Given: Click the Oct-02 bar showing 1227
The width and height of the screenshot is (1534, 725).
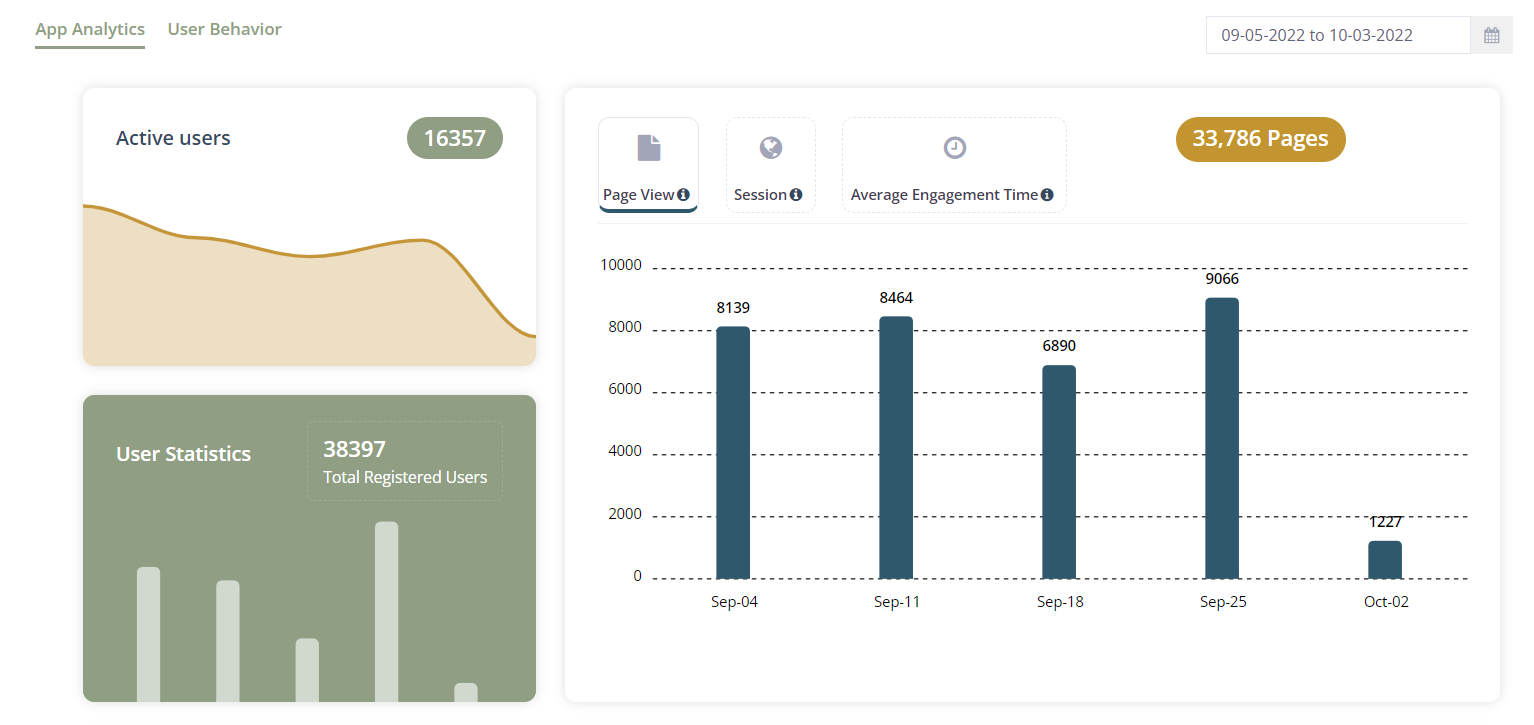Looking at the screenshot, I should [1385, 560].
